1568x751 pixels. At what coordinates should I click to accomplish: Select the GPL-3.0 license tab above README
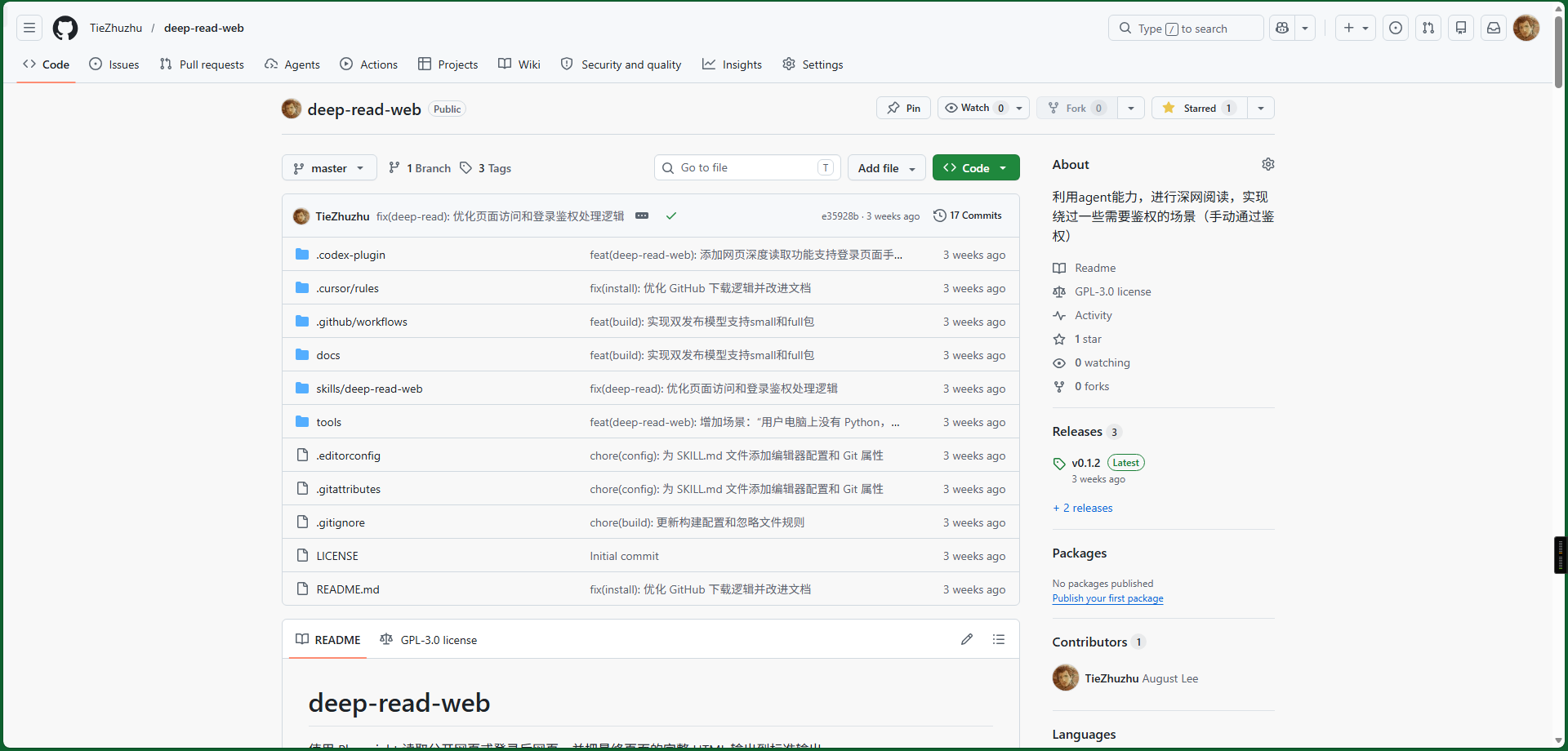click(x=429, y=639)
